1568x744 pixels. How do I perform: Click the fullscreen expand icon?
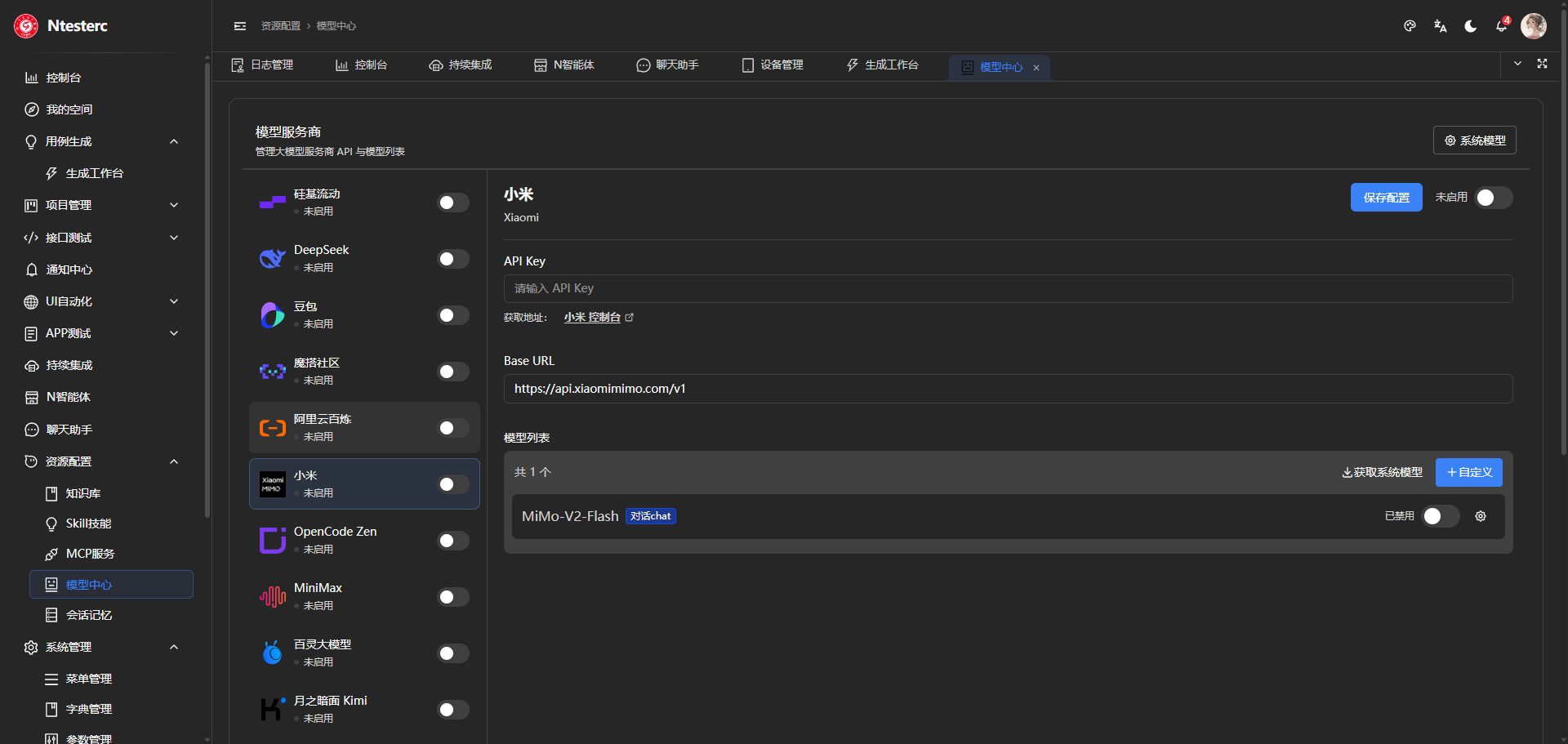coord(1542,64)
